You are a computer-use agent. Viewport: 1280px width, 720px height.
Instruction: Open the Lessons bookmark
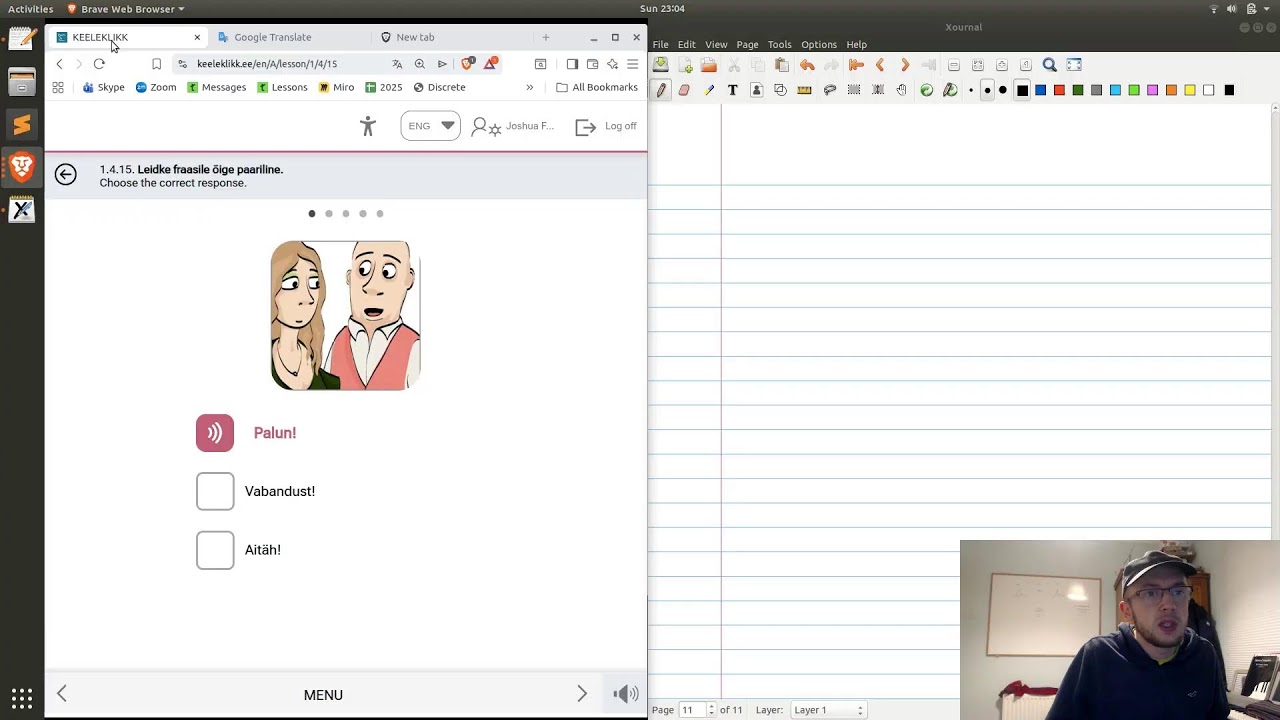point(282,87)
